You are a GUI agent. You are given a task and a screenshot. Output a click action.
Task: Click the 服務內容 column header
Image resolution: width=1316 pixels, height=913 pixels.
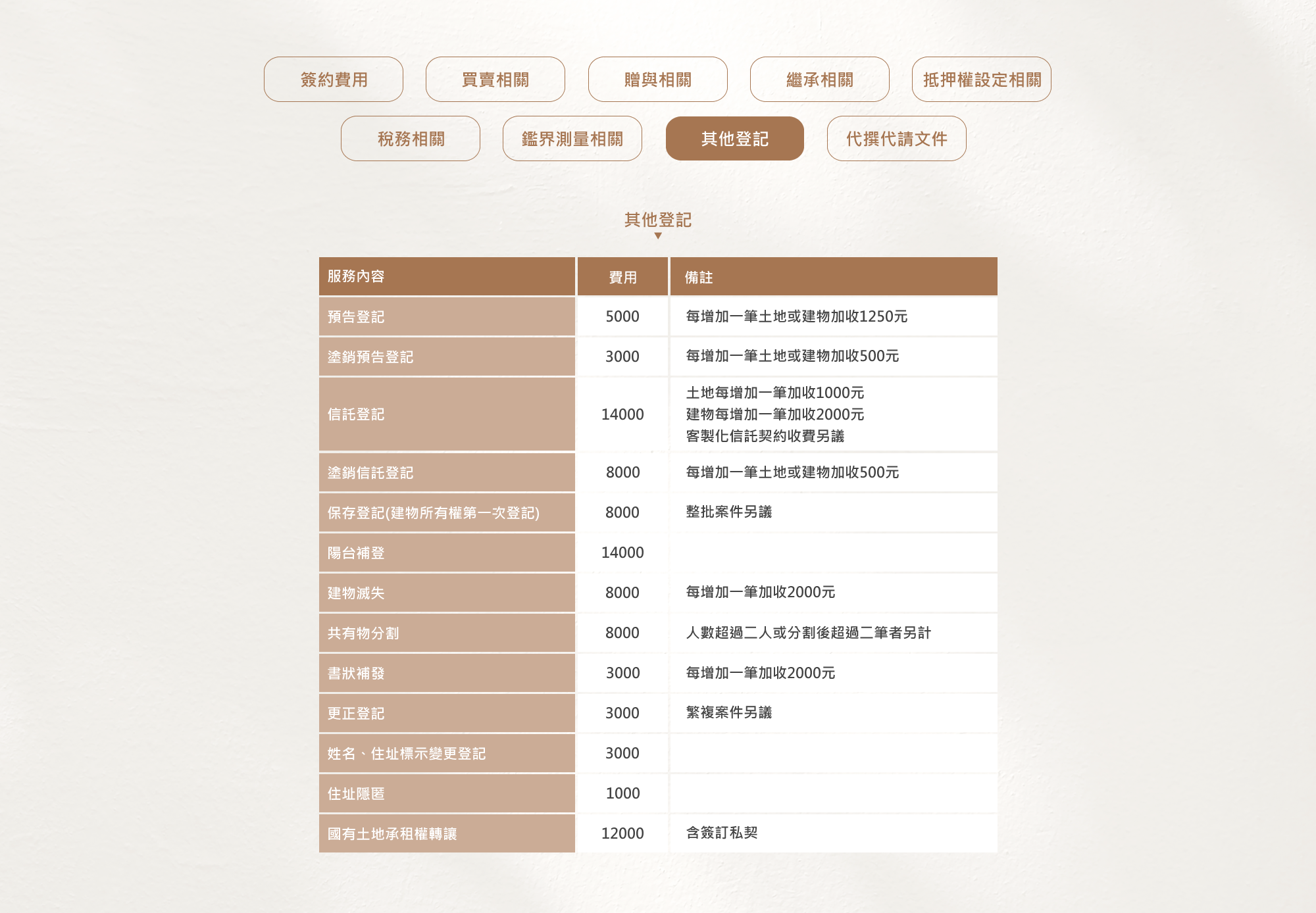tap(356, 276)
